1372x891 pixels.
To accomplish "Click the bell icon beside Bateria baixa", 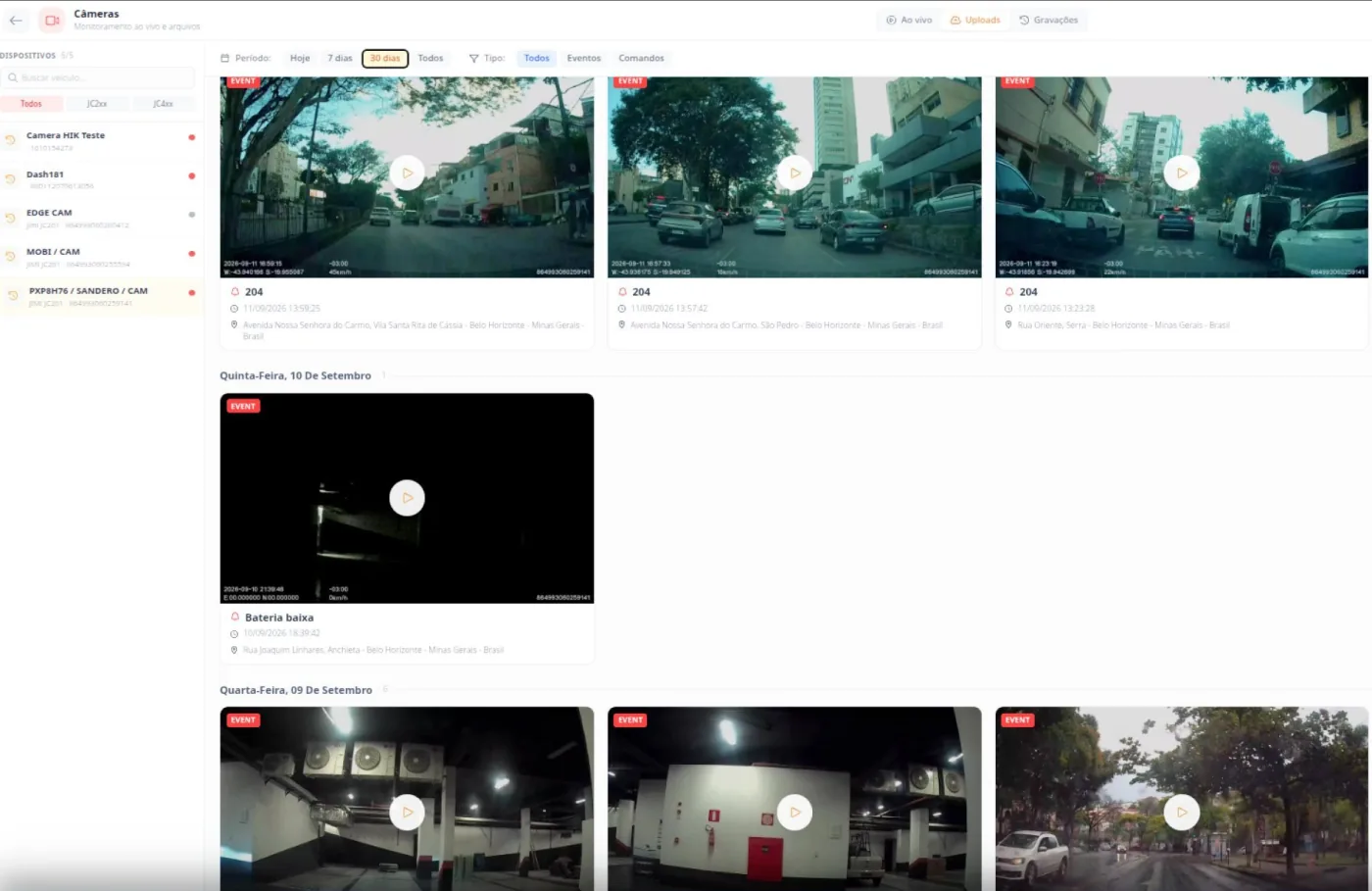I will 235,618.
